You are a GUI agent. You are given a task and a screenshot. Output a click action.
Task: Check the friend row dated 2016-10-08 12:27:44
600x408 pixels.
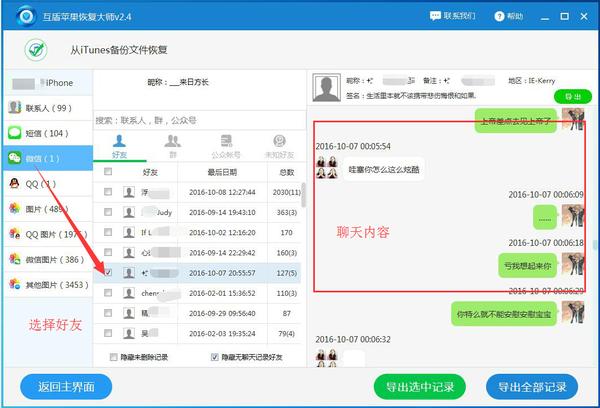108,192
